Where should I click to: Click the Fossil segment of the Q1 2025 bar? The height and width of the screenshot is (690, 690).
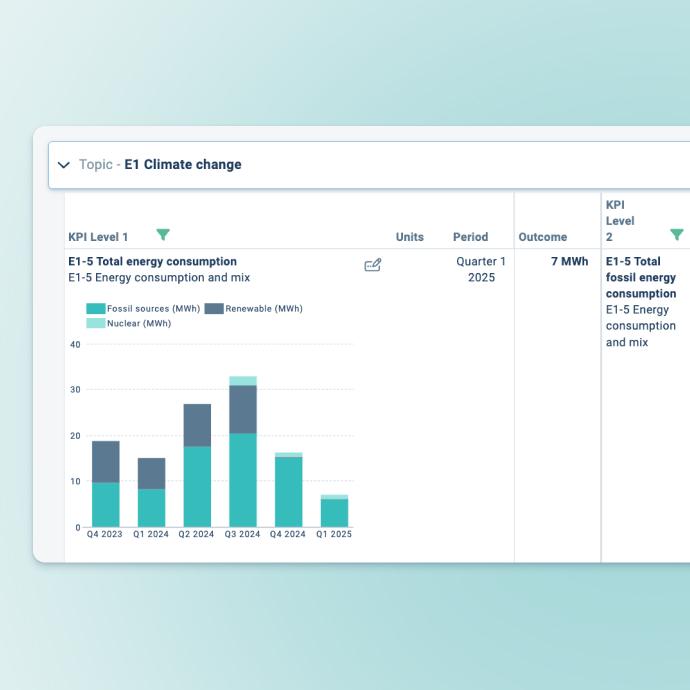pos(334,513)
